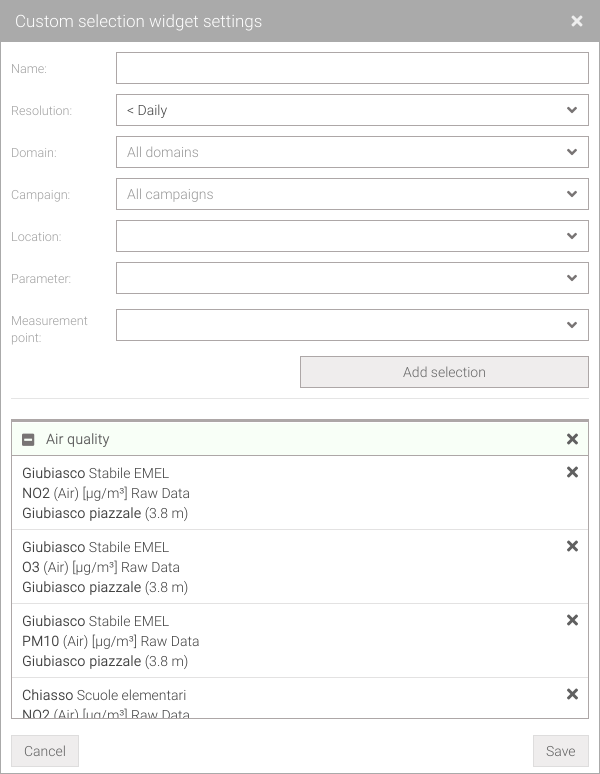Select the Air quality group title
This screenshot has width=600, height=774.
[77, 439]
